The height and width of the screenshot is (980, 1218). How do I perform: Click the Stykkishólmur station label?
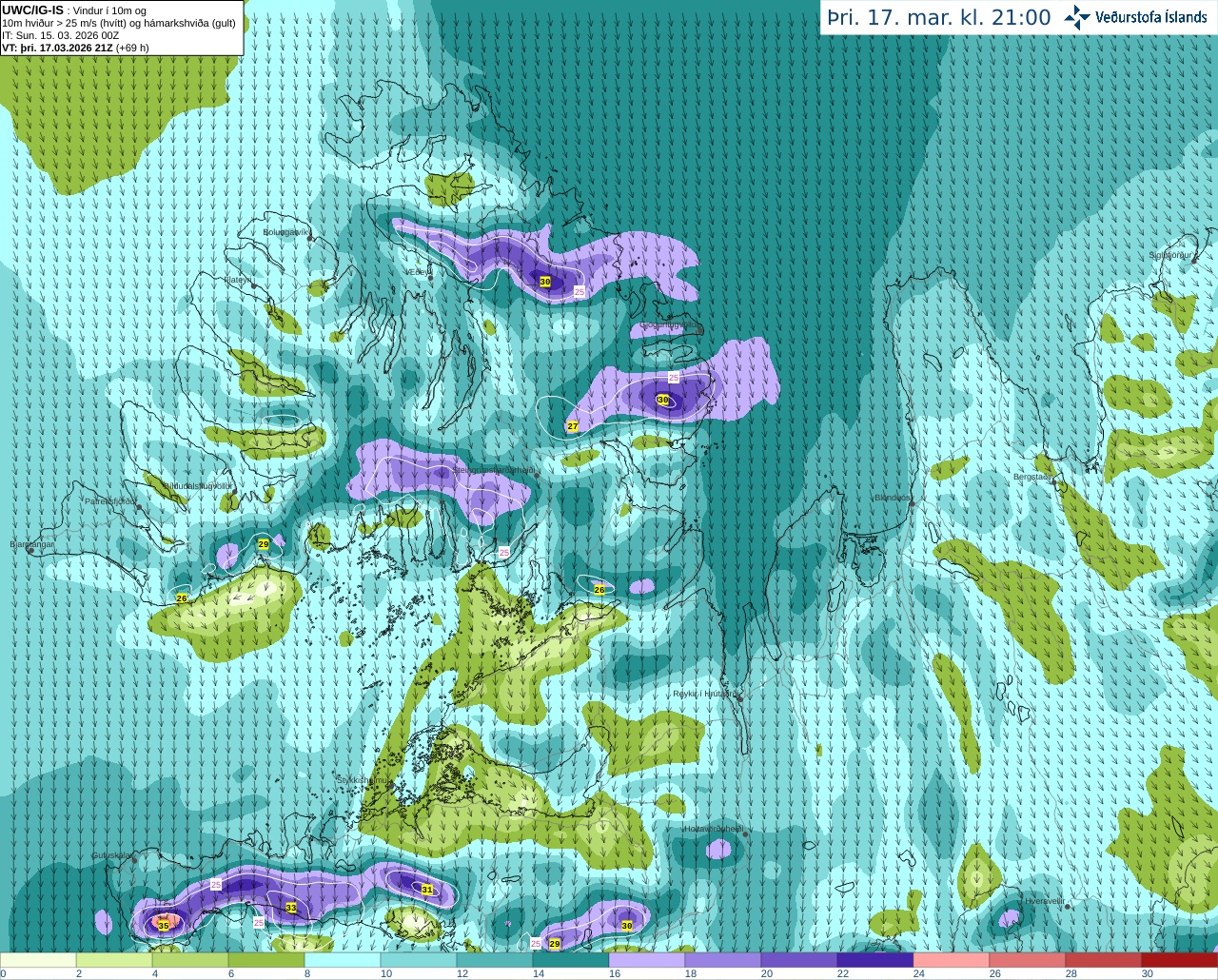coord(363,780)
